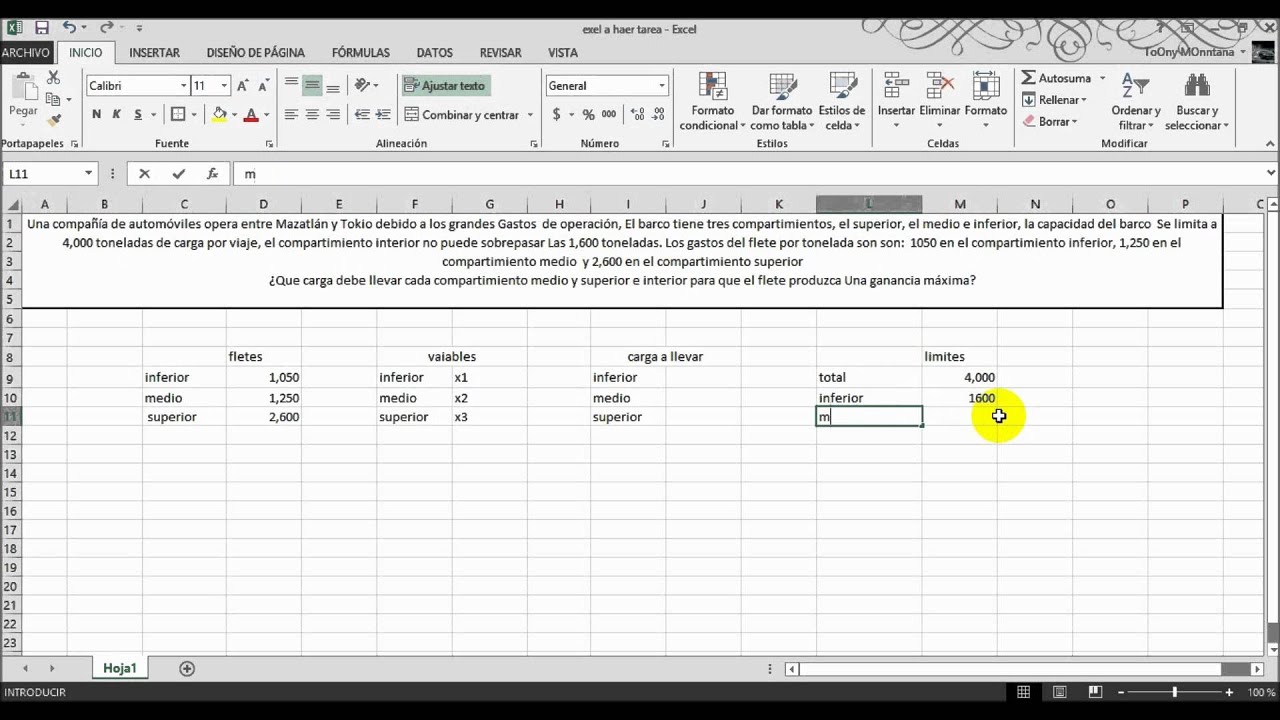Expand the Name Box dropdown for L11
The width and height of the screenshot is (1280, 720).
tap(88, 174)
